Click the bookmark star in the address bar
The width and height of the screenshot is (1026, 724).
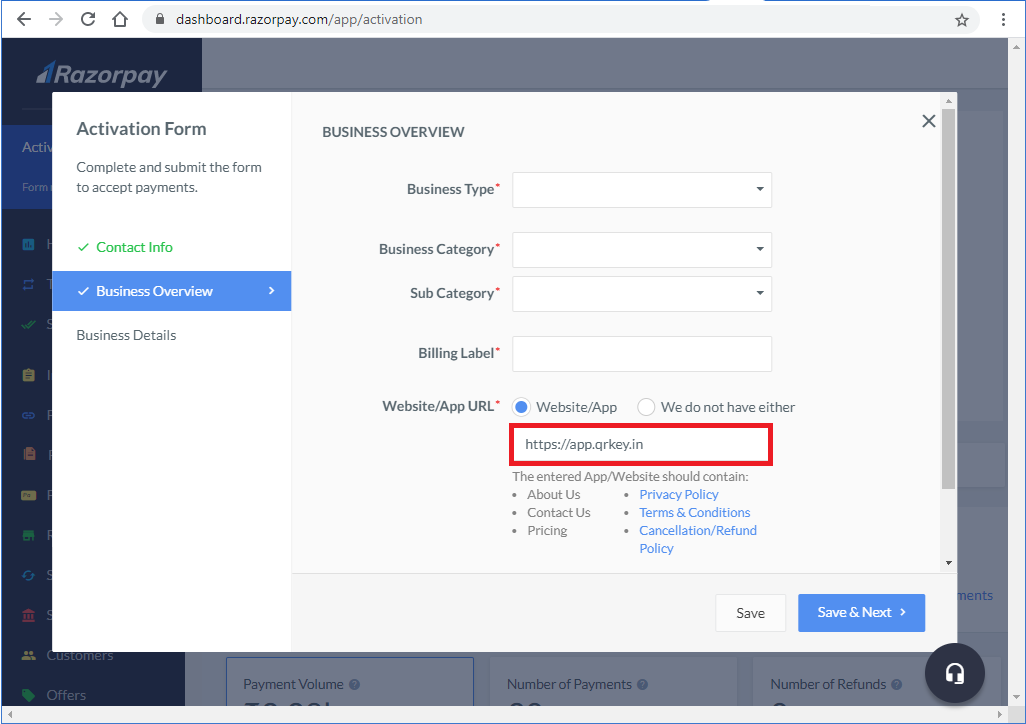[961, 19]
